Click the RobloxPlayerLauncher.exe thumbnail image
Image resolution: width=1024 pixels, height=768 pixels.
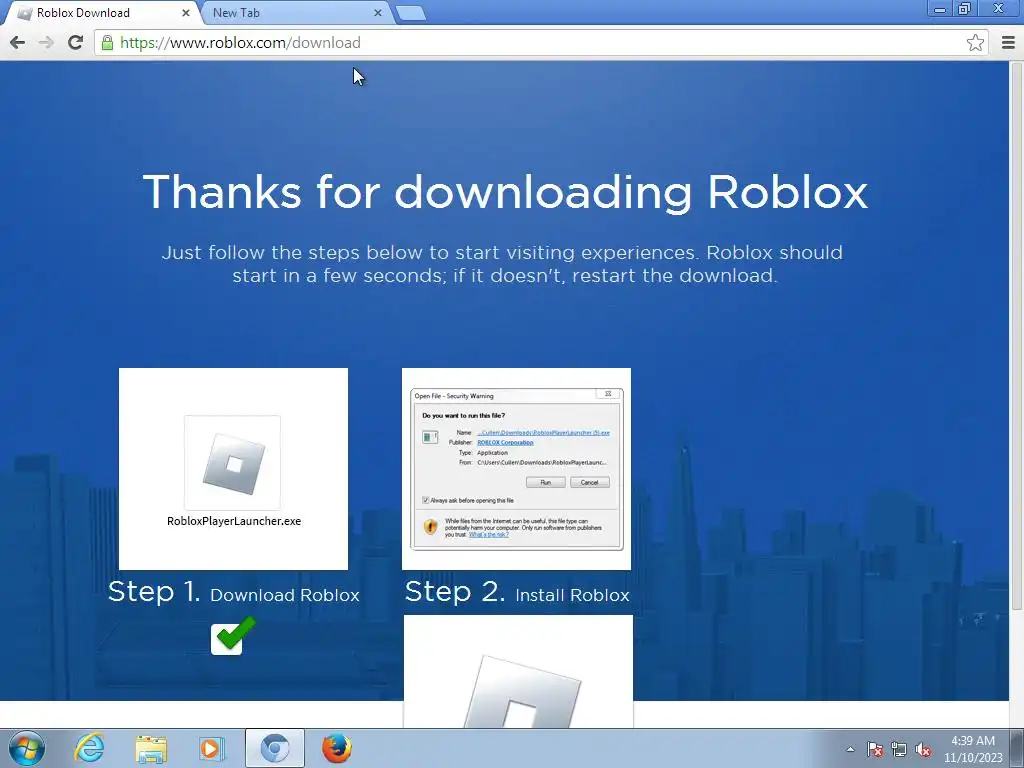tap(233, 468)
